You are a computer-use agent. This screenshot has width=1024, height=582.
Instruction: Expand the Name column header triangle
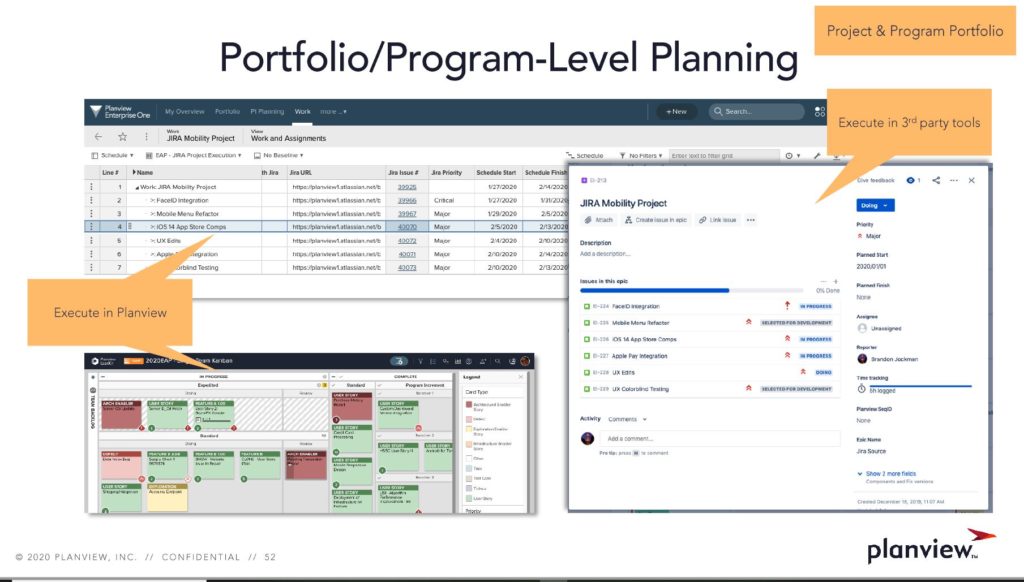pos(134,172)
